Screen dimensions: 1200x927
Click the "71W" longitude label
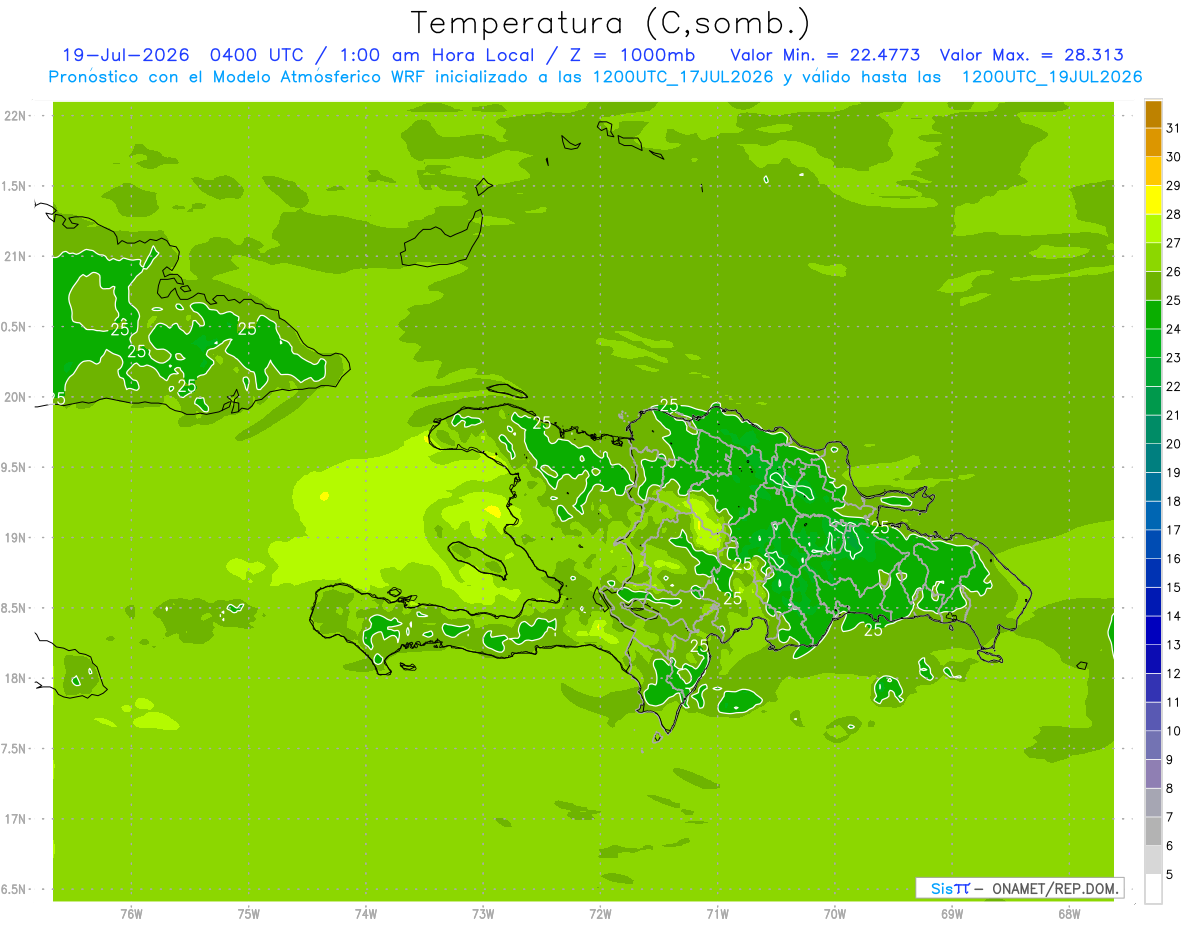click(x=717, y=915)
